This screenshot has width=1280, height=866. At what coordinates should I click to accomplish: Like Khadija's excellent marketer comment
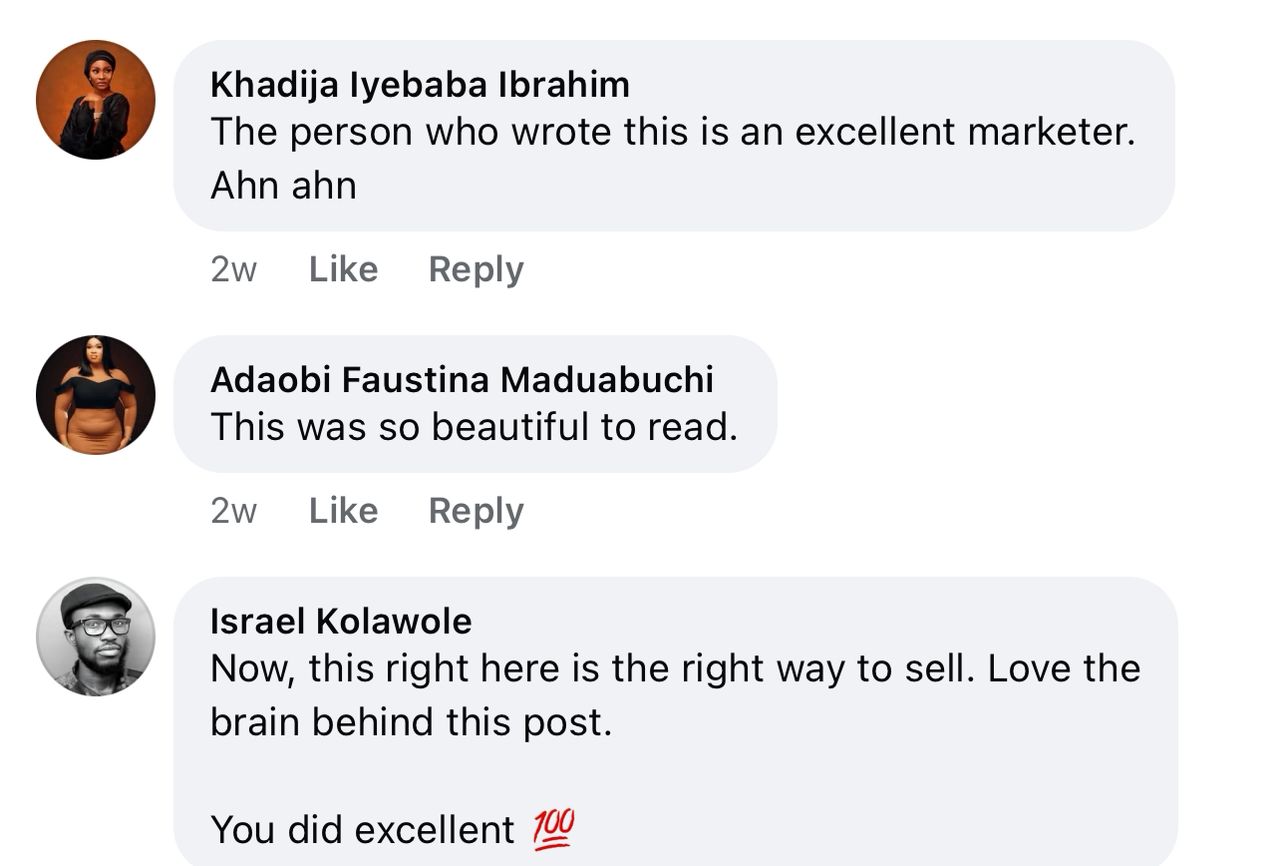click(x=343, y=270)
